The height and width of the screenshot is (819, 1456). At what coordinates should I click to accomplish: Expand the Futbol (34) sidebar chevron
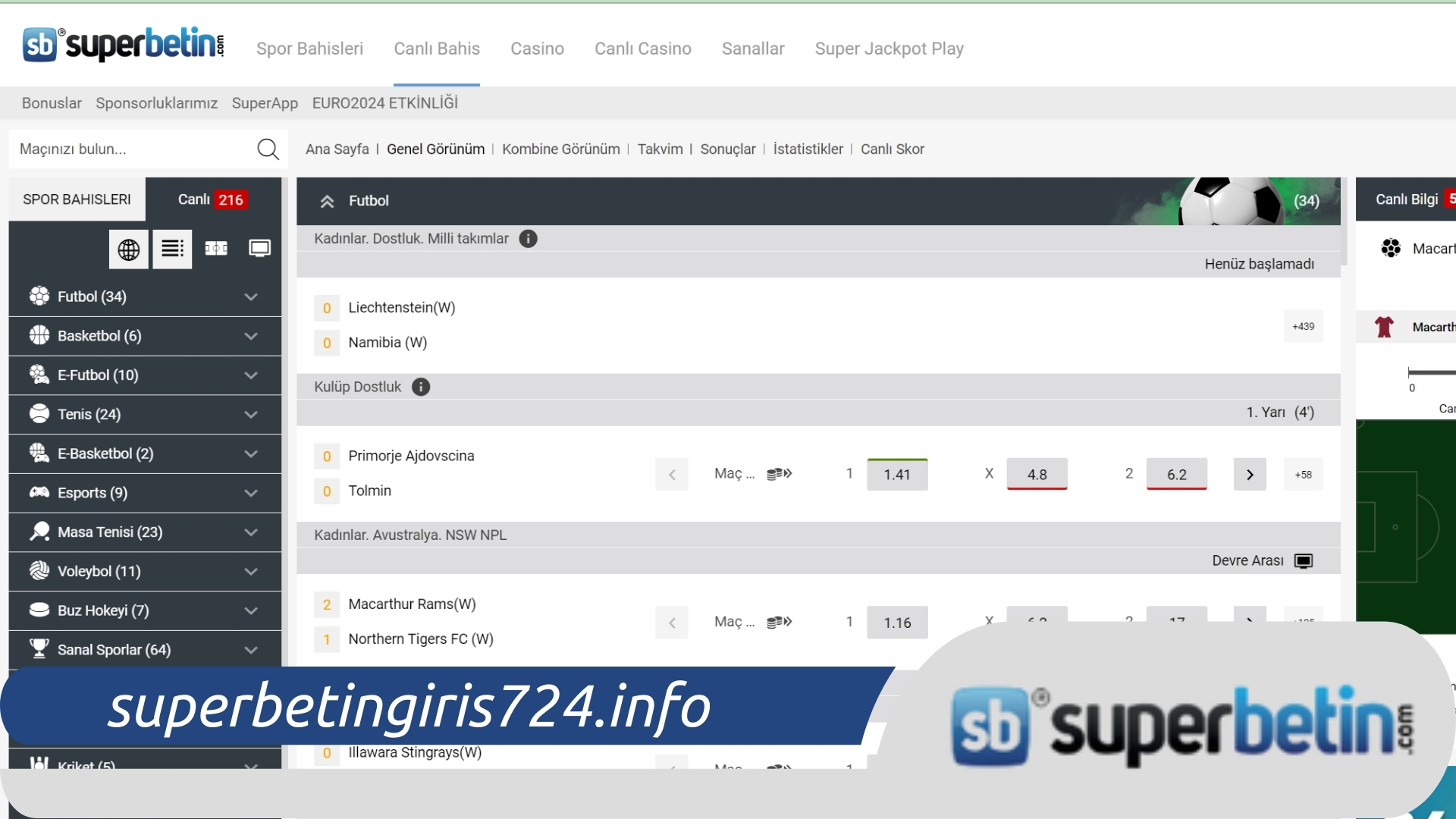tap(251, 297)
